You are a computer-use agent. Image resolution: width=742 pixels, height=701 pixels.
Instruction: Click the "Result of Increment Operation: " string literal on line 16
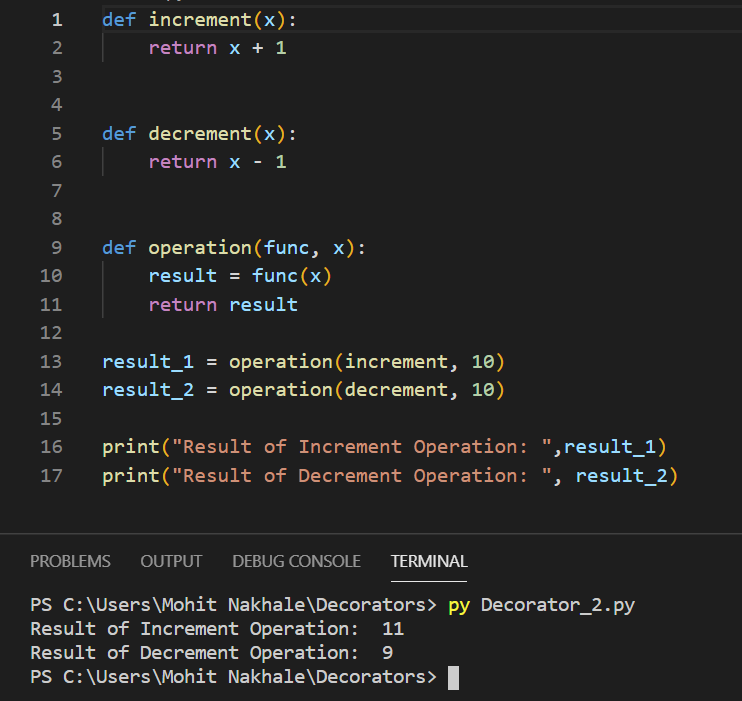pyautogui.click(x=362, y=447)
